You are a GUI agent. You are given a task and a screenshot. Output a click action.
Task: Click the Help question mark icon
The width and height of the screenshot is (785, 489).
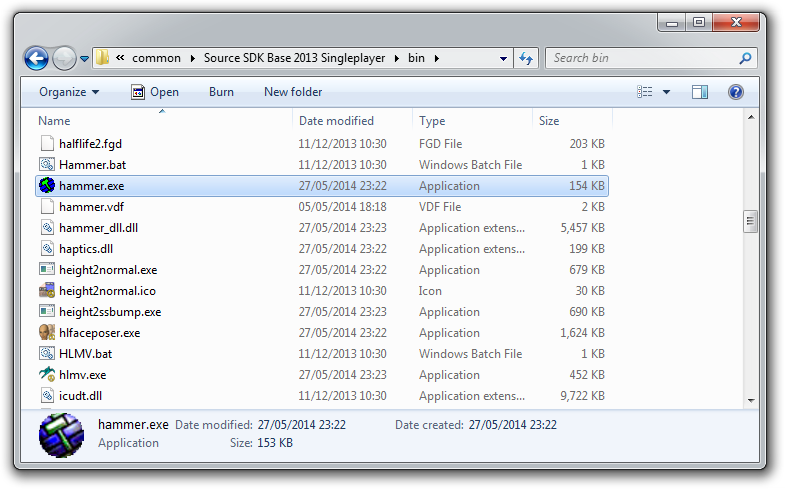(x=735, y=92)
